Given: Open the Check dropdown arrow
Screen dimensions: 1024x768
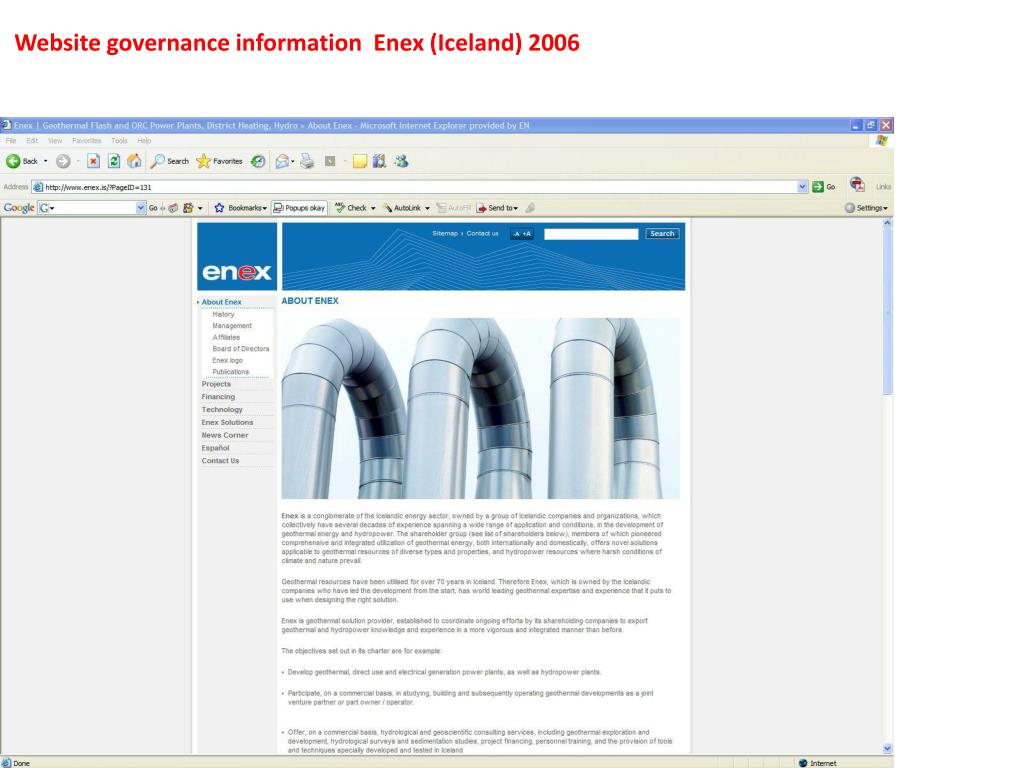Looking at the screenshot, I should point(373,208).
